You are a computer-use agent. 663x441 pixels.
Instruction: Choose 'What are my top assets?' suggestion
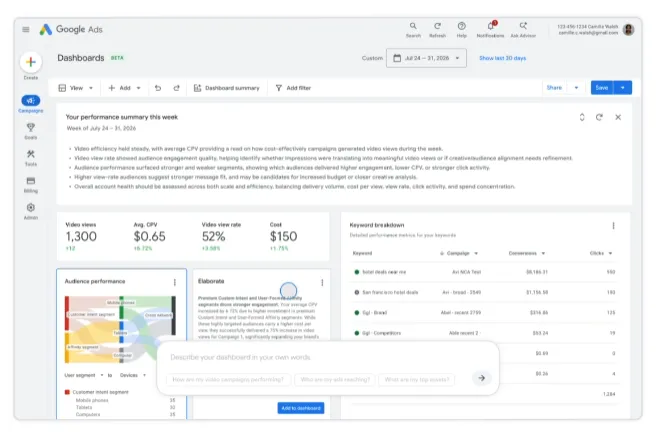[x=417, y=380]
